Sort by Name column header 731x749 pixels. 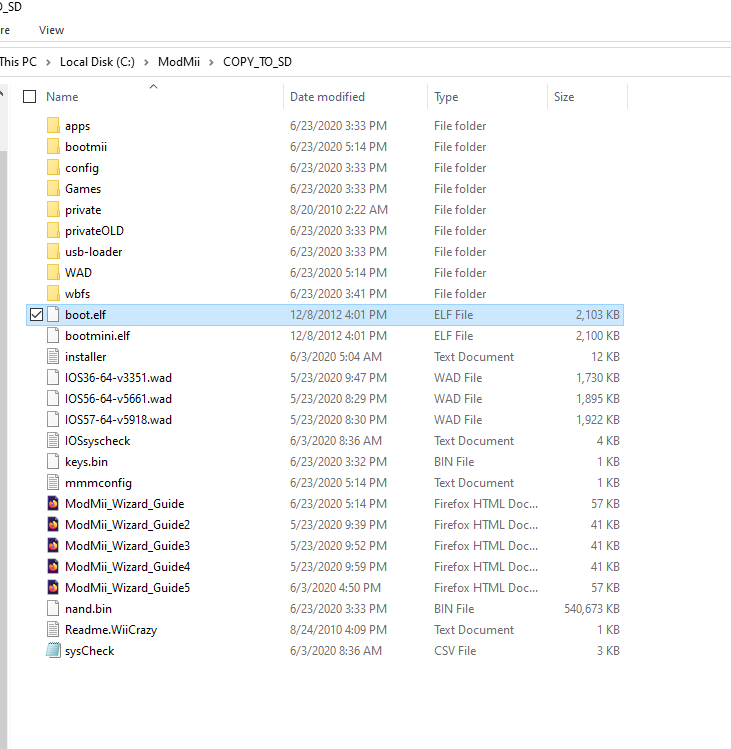[62, 97]
